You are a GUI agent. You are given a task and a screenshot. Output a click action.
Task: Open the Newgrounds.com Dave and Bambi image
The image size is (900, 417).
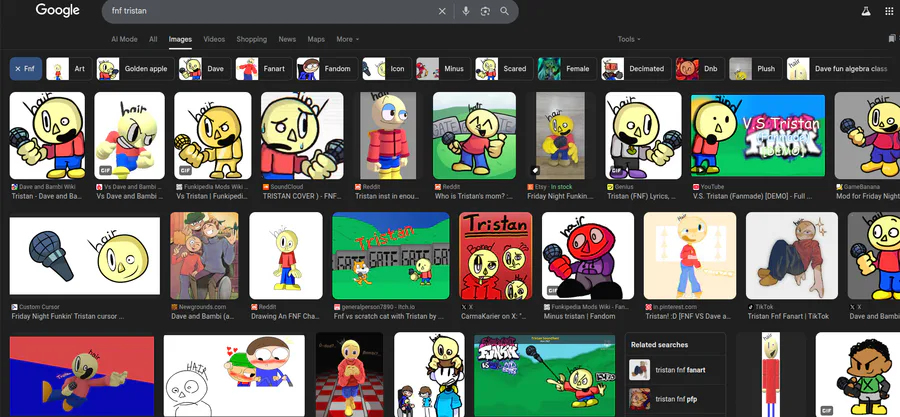(x=204, y=256)
